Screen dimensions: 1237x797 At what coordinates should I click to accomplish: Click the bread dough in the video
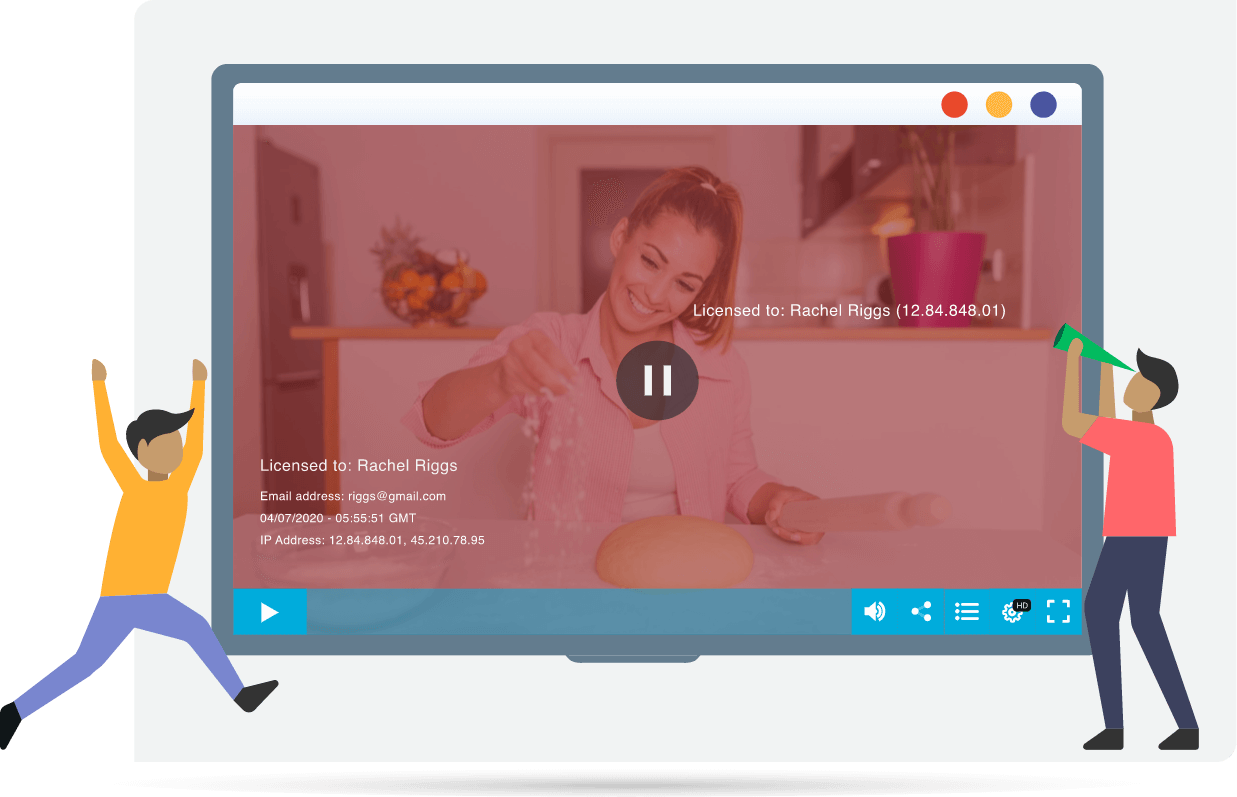point(674,553)
